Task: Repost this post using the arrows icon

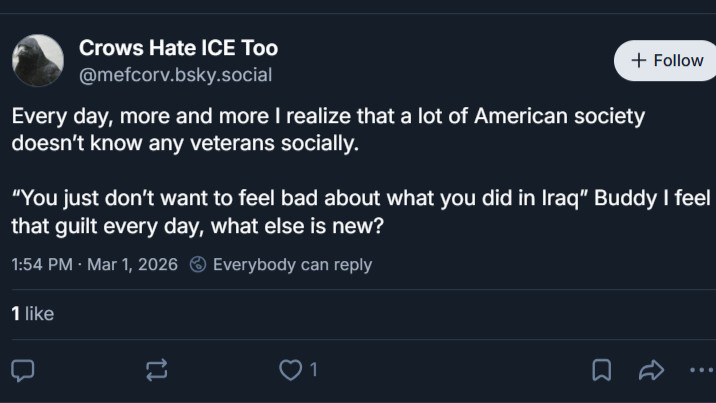Action: coord(157,370)
